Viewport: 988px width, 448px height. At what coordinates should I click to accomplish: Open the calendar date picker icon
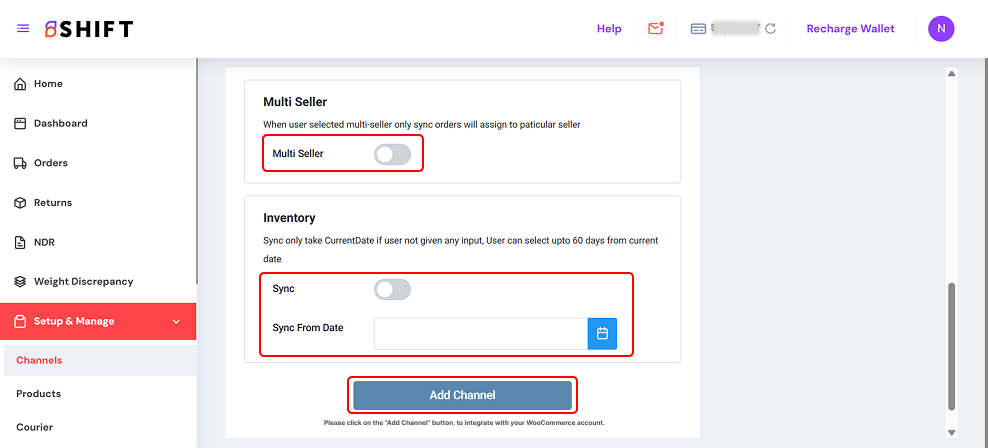coord(602,333)
